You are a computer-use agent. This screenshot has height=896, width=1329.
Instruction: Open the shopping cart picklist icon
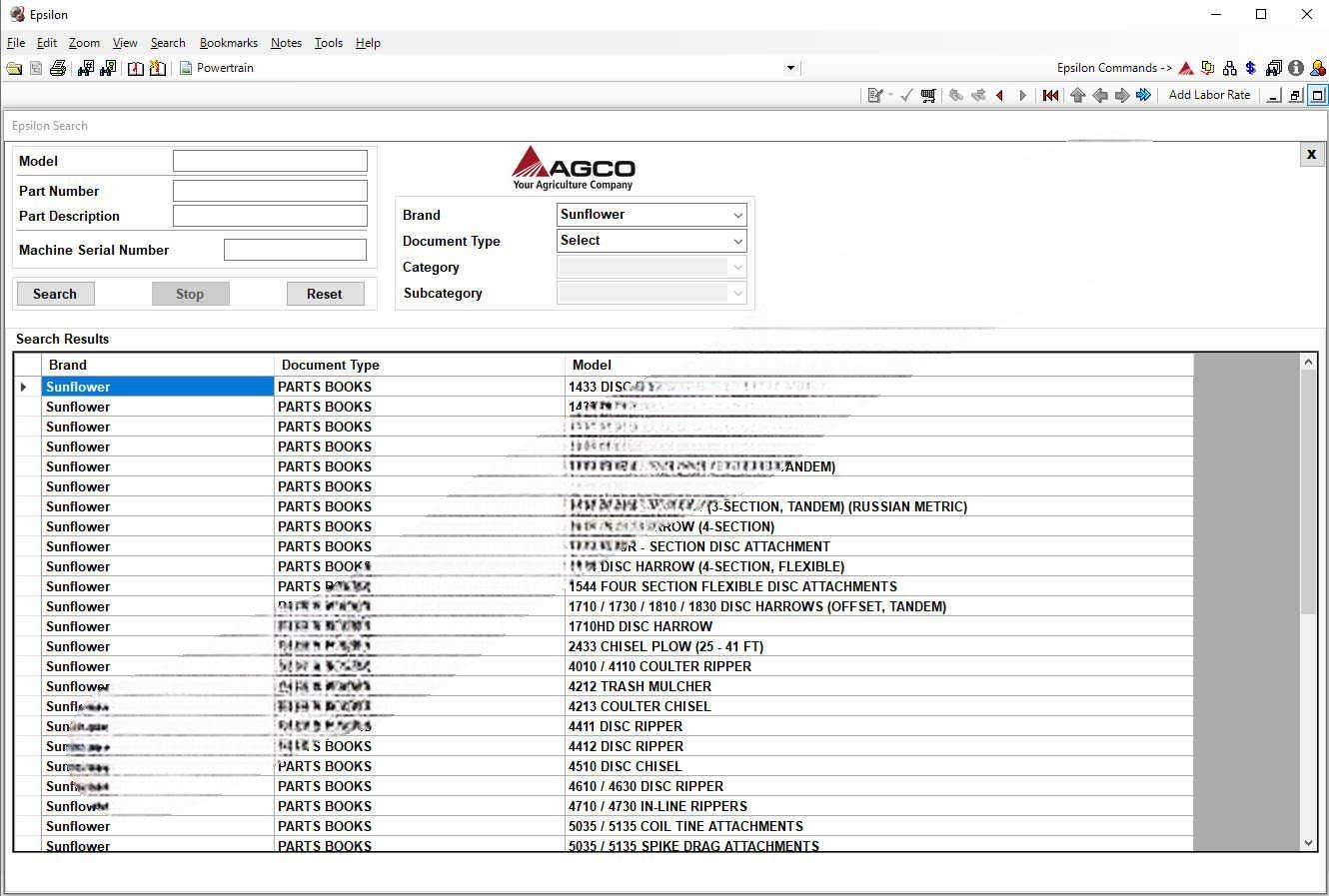tap(928, 95)
